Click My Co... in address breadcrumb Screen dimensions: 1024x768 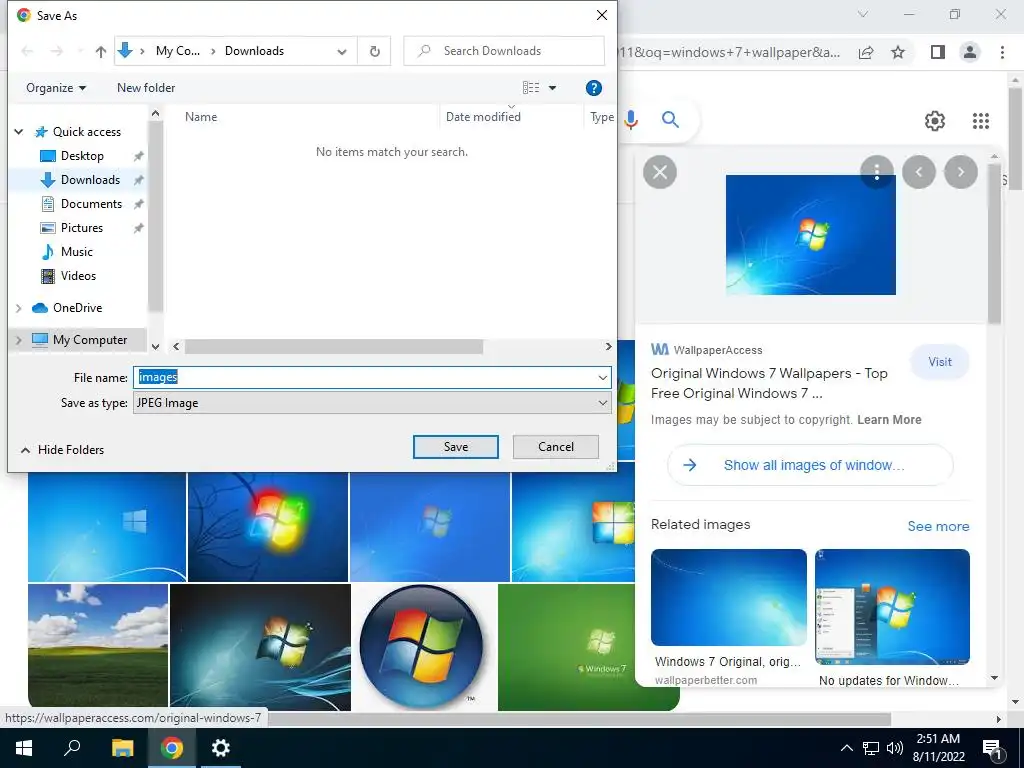(178, 51)
